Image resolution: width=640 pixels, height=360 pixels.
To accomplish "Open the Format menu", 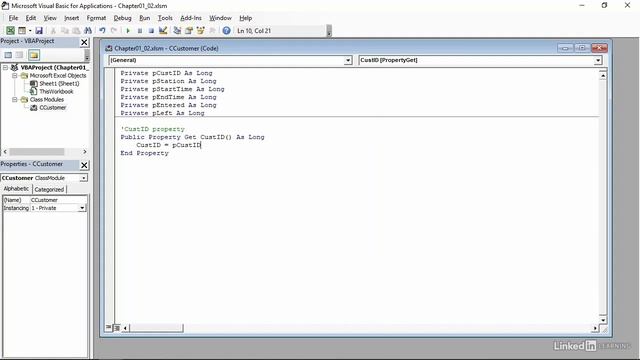I will 96,18.
